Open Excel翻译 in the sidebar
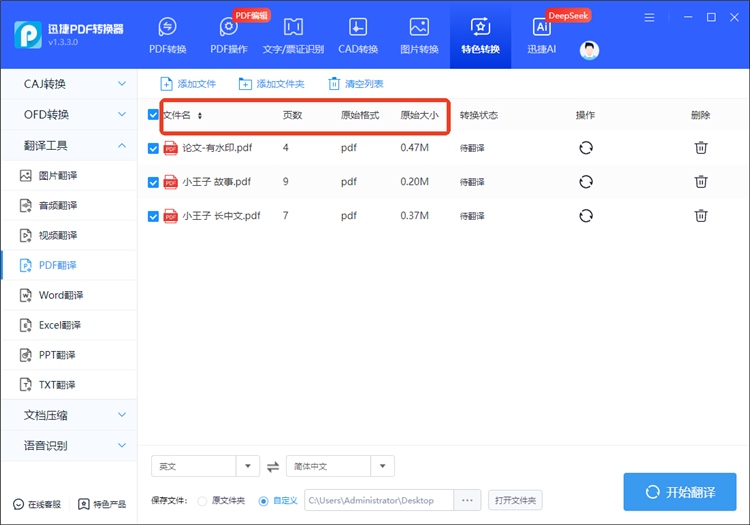This screenshot has height=525, width=750. (x=69, y=325)
